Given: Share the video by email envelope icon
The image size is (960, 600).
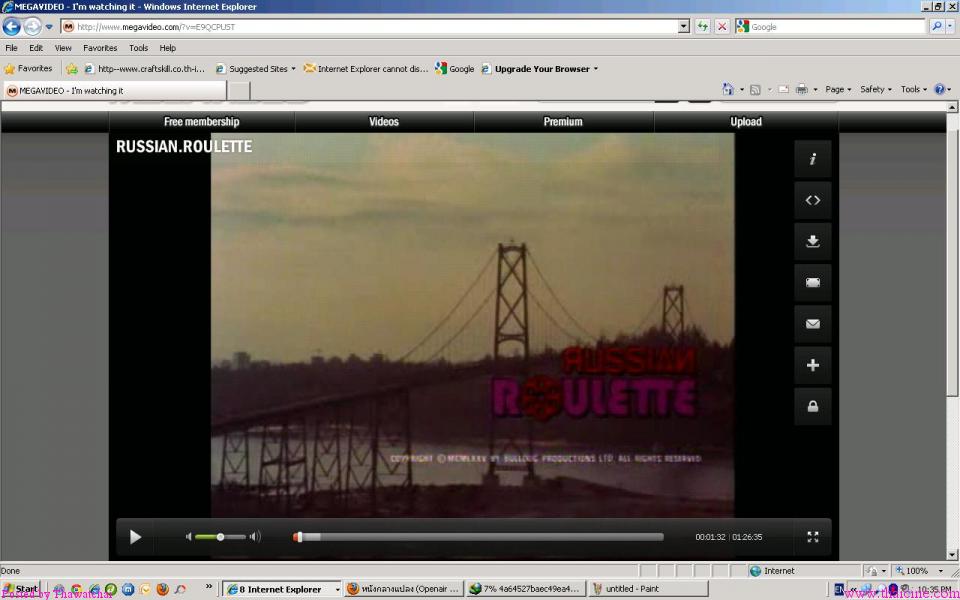Looking at the screenshot, I should tap(812, 324).
